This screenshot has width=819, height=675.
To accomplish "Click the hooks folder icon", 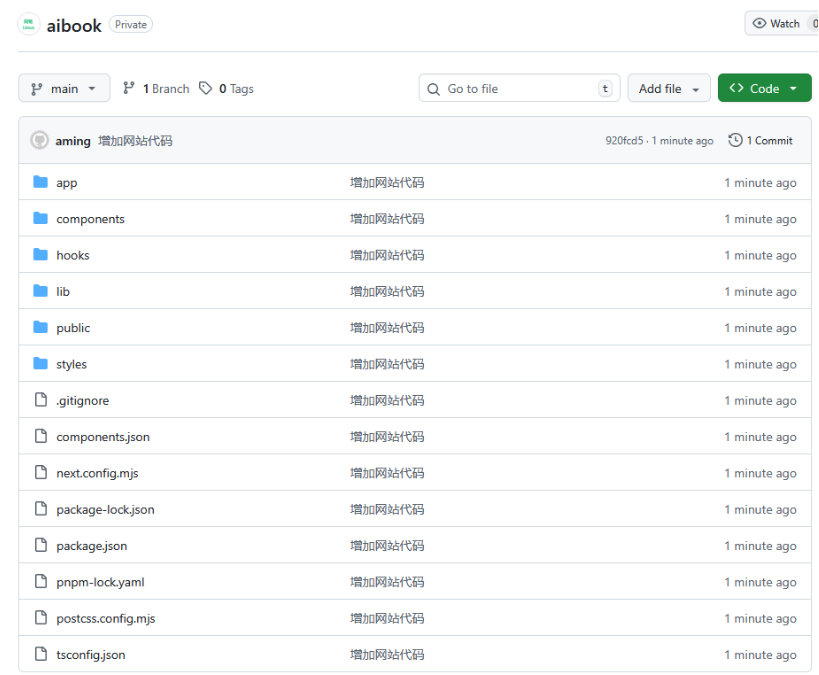I will point(40,254).
